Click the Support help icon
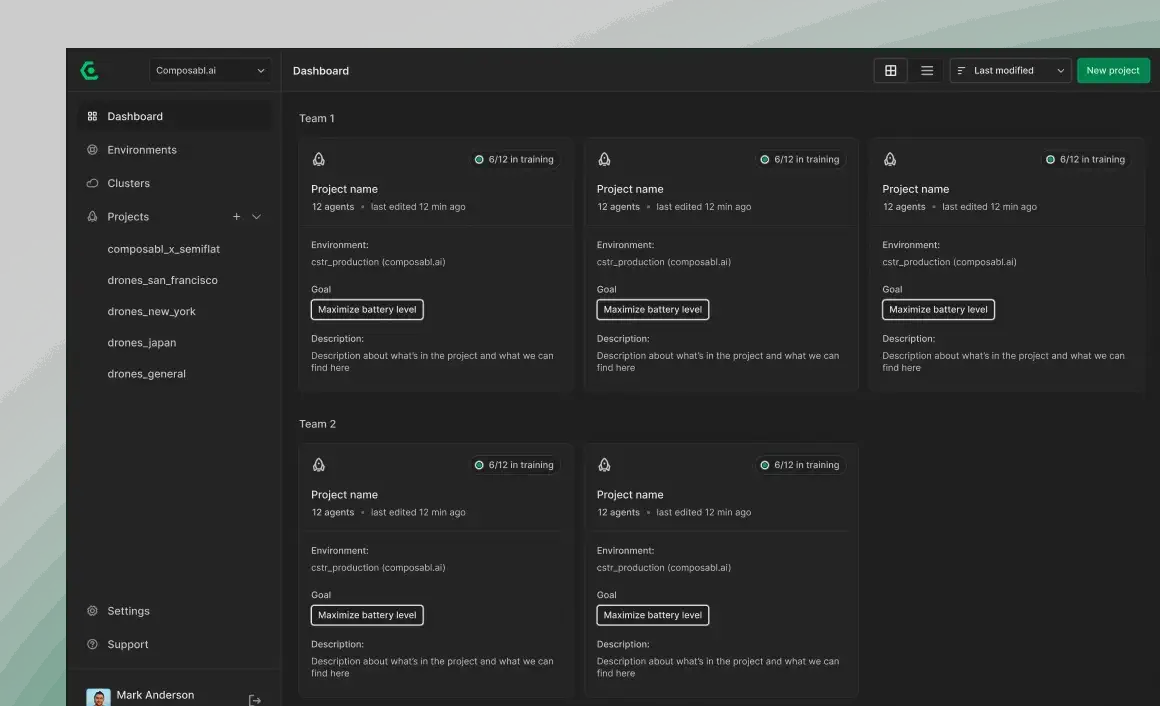Viewport: 1160px width, 706px height. [x=92, y=644]
